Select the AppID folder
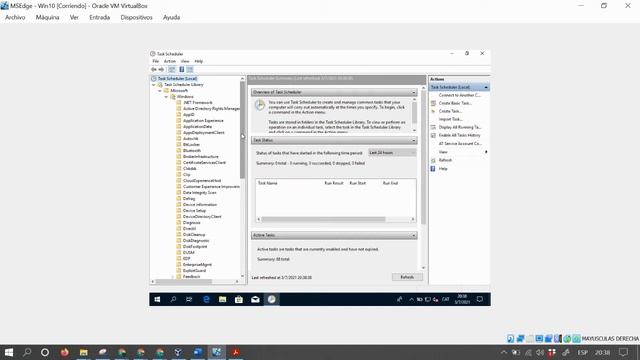 (189, 115)
